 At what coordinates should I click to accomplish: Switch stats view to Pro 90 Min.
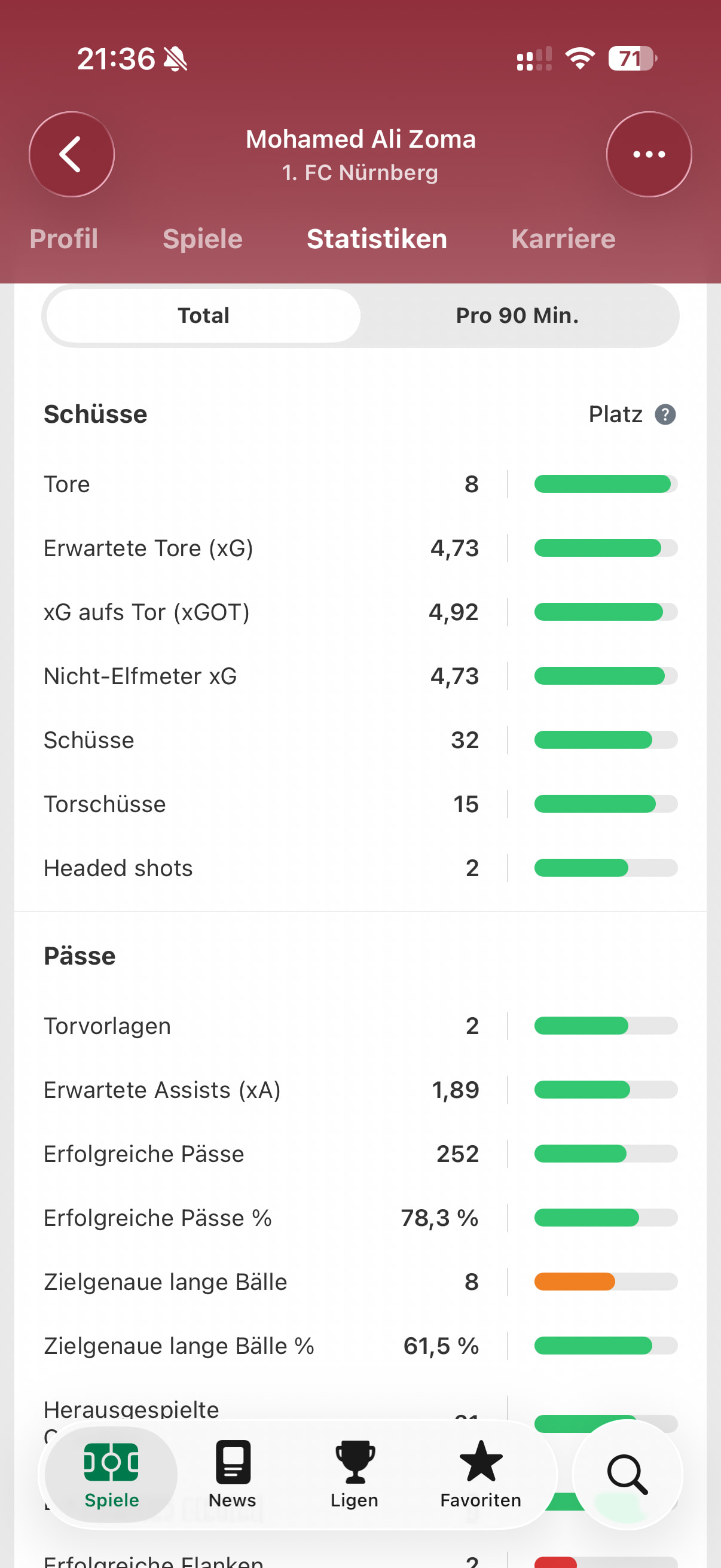(517, 316)
